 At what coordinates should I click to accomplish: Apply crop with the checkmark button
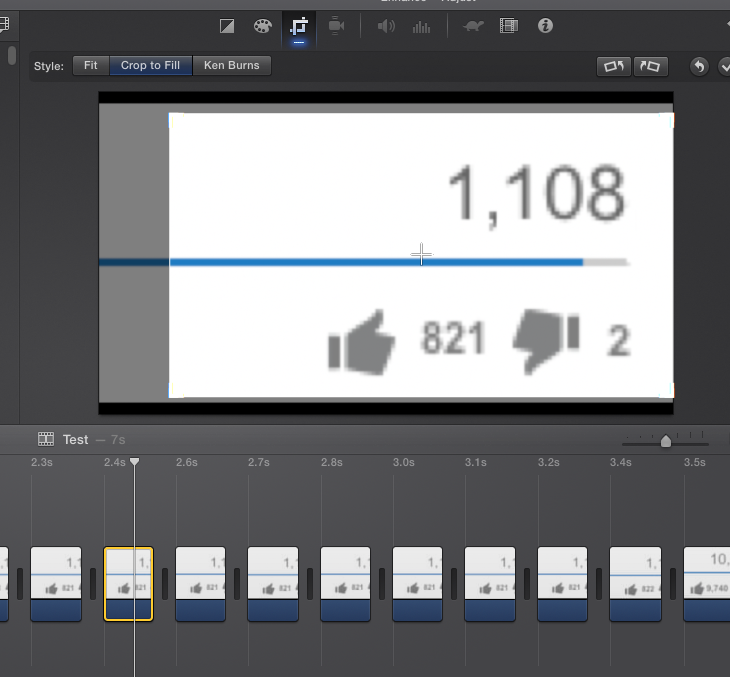point(724,67)
